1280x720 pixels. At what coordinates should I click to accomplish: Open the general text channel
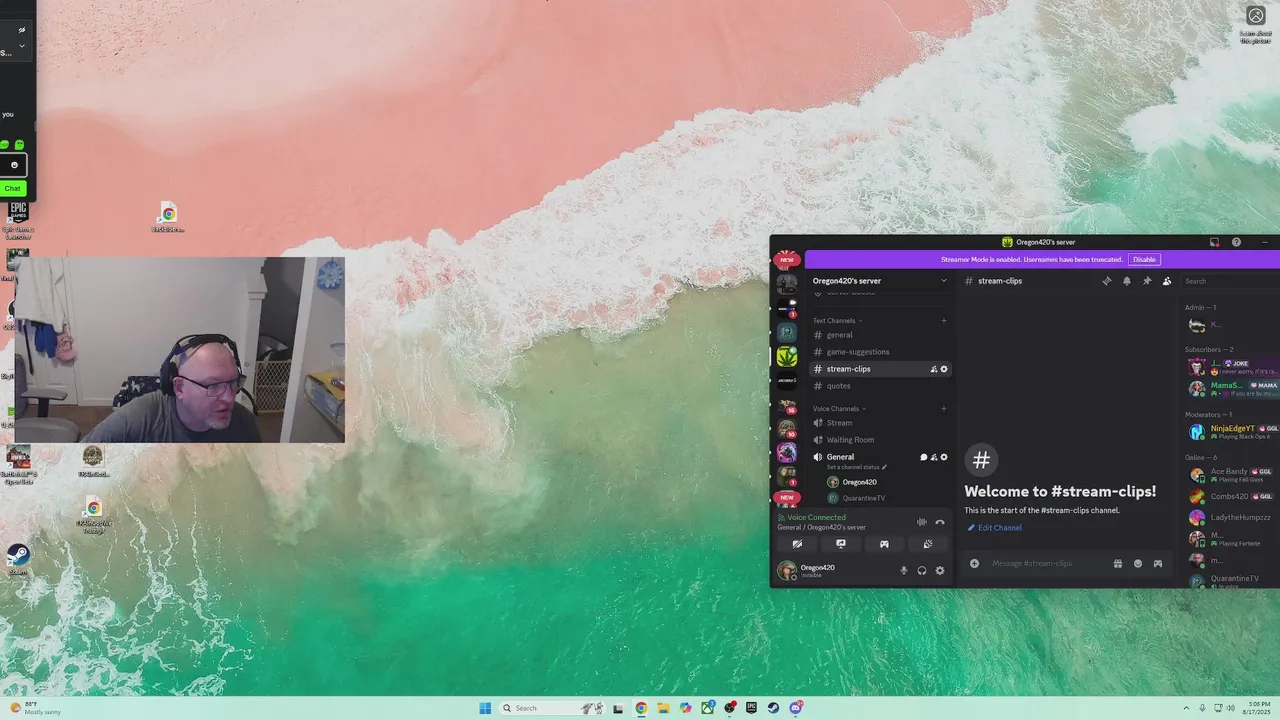(x=879, y=335)
